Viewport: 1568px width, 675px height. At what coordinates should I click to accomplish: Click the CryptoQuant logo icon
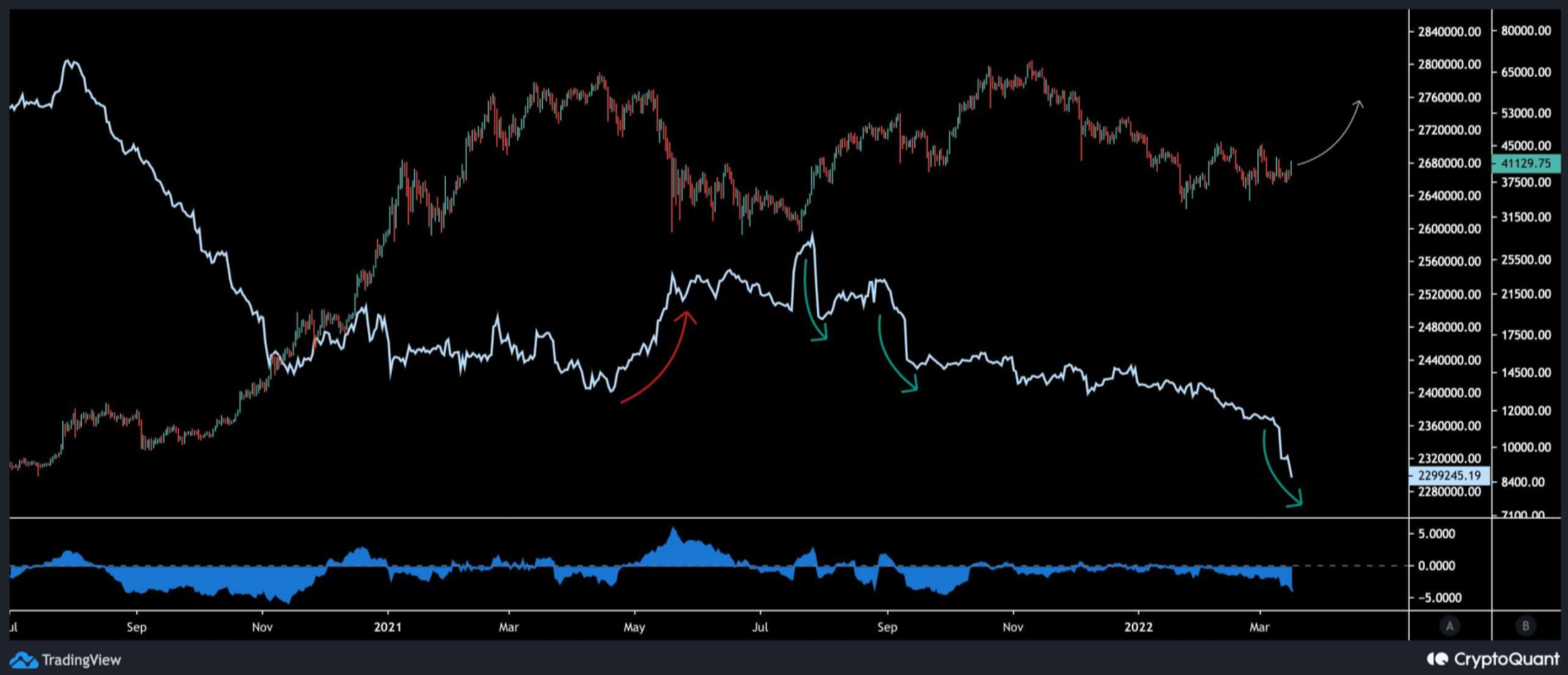point(1437,659)
